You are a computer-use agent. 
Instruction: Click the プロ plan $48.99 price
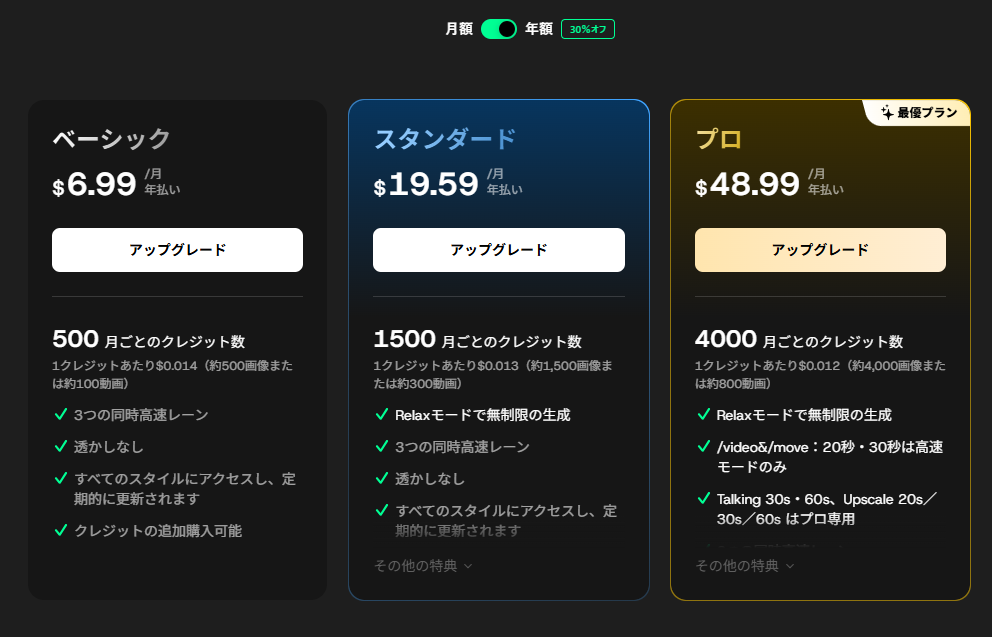747,184
